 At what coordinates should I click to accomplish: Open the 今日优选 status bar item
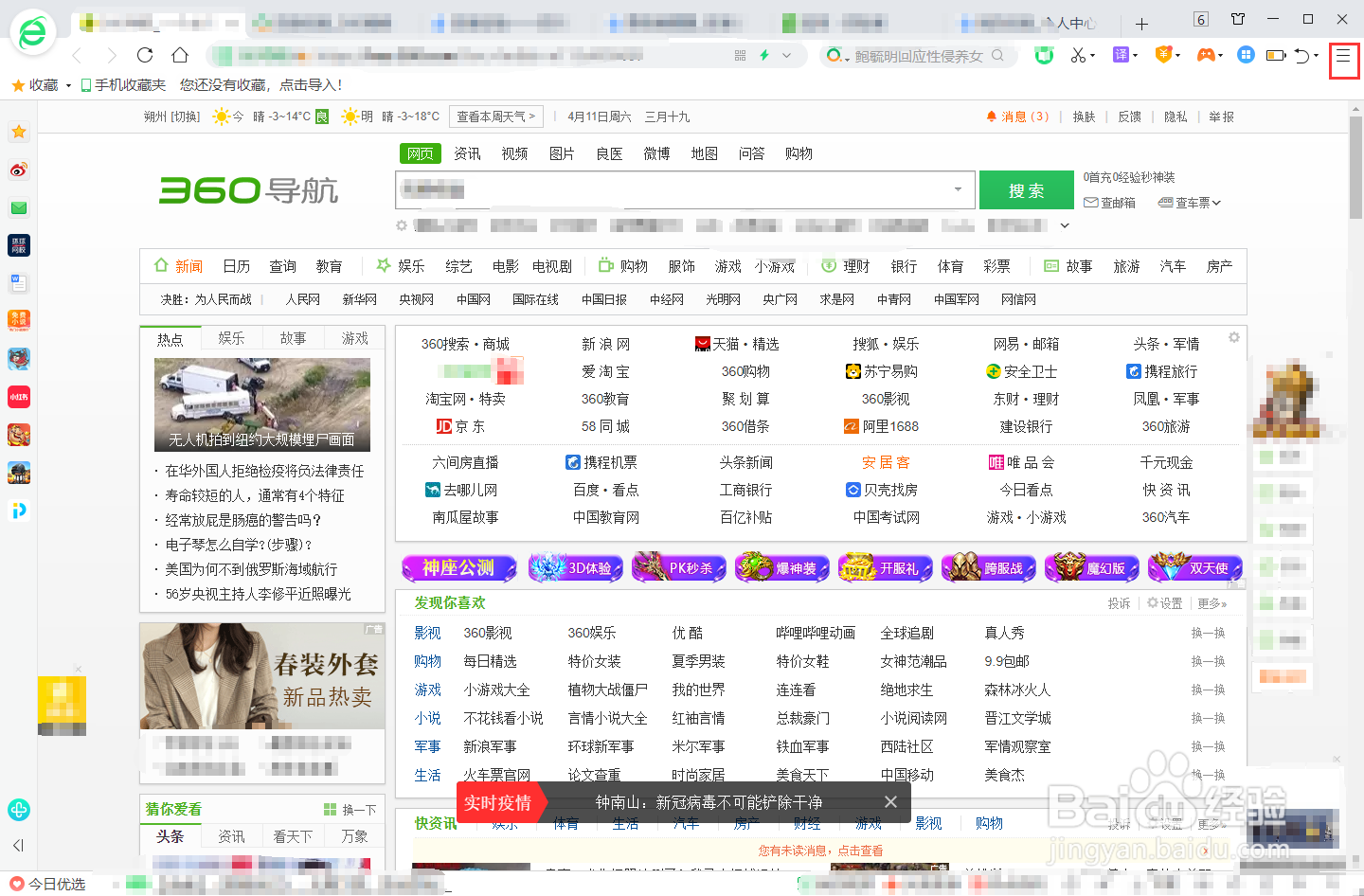47,884
